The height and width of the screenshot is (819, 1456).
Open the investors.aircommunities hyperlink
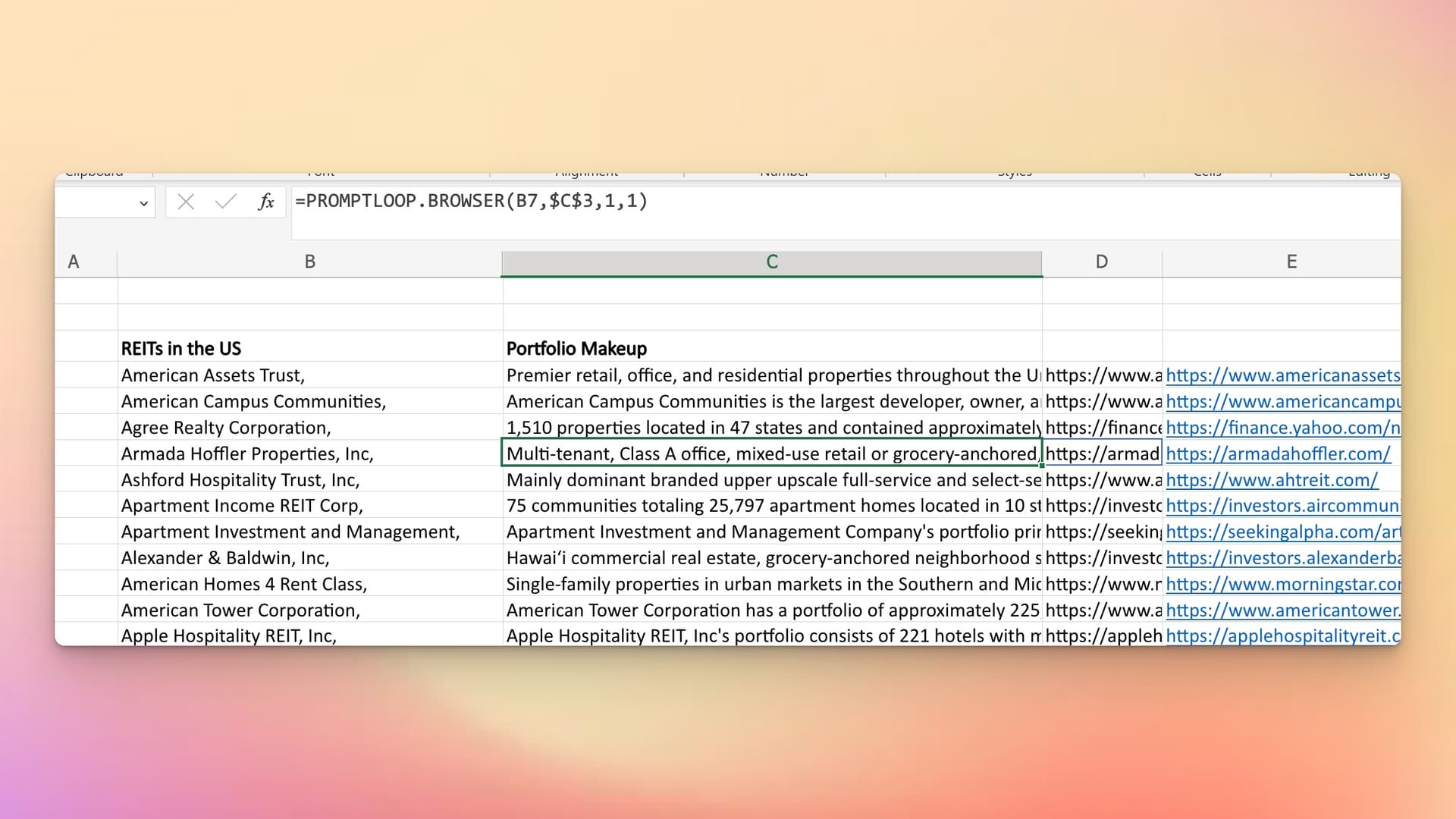pos(1283,506)
